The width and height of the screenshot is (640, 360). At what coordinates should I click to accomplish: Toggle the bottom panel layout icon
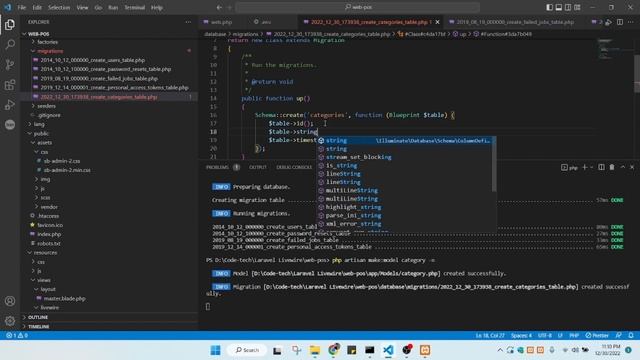[559, 7]
